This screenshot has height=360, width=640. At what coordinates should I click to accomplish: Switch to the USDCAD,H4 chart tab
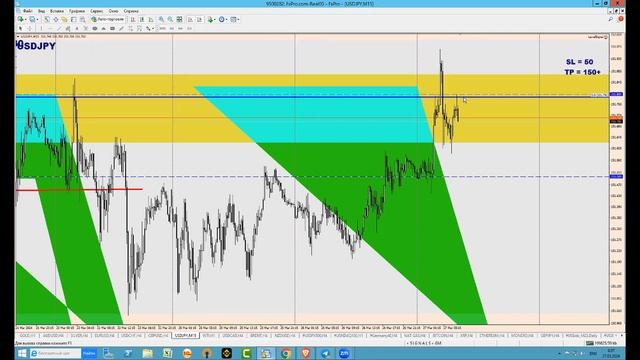click(x=233, y=335)
